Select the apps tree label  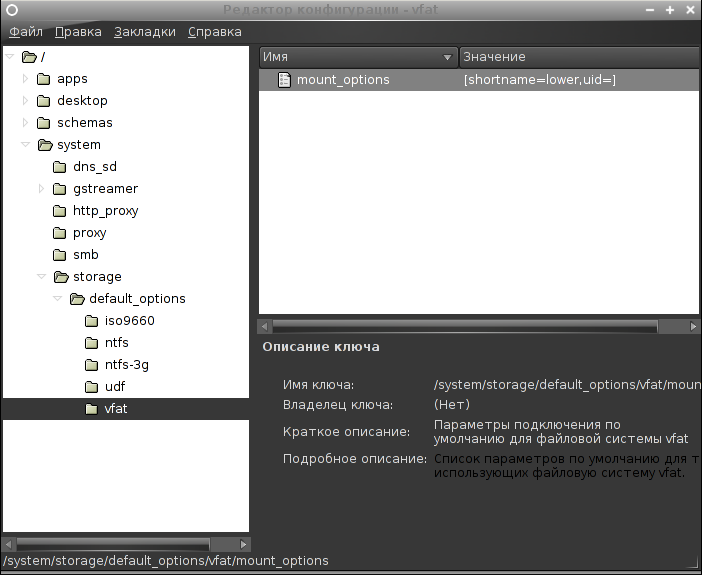72,79
